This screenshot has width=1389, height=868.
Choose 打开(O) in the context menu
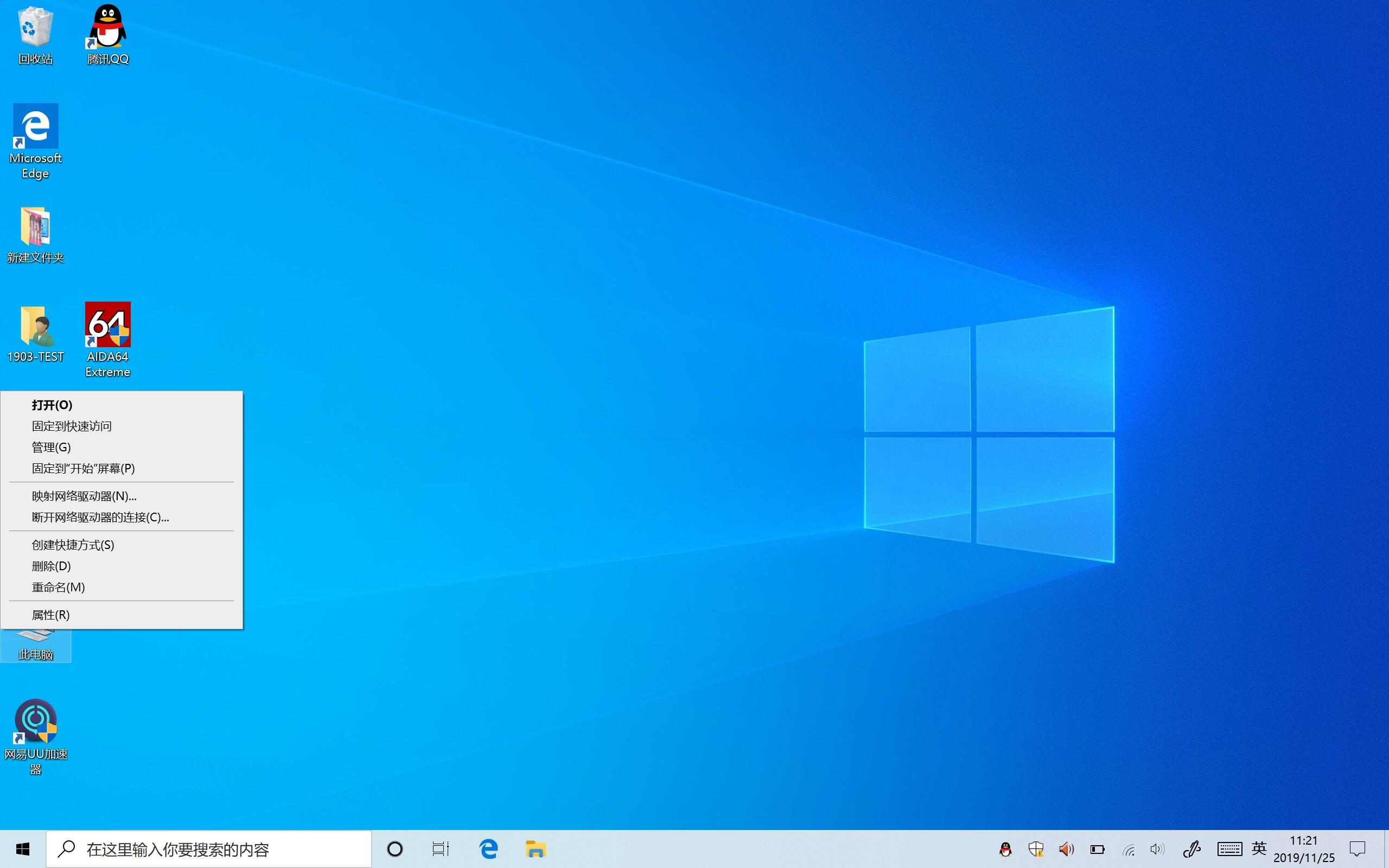click(x=52, y=405)
